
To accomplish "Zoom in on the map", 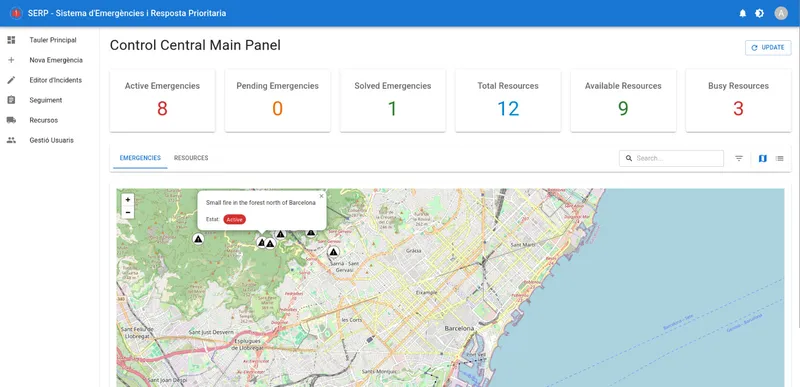I will click(128, 199).
